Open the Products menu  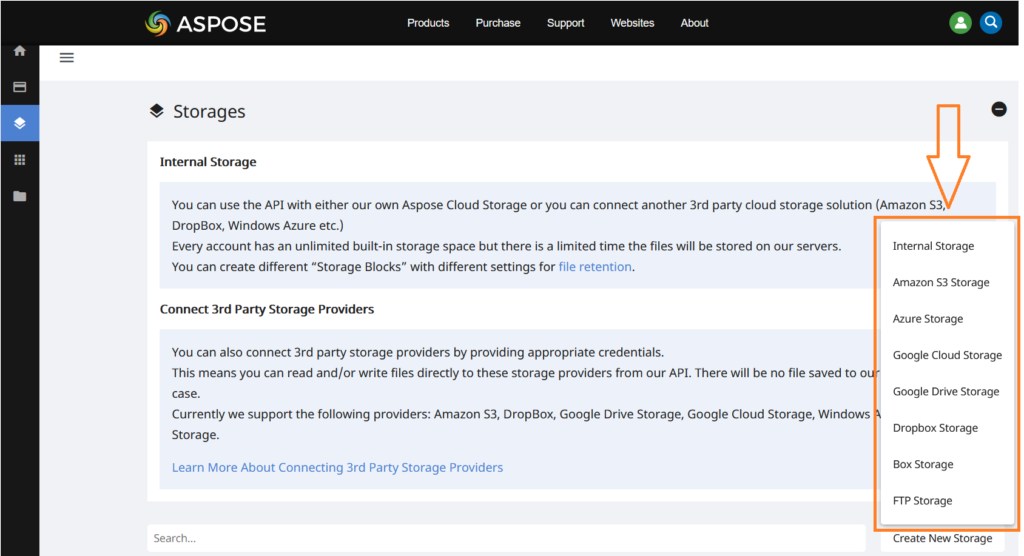tap(428, 23)
